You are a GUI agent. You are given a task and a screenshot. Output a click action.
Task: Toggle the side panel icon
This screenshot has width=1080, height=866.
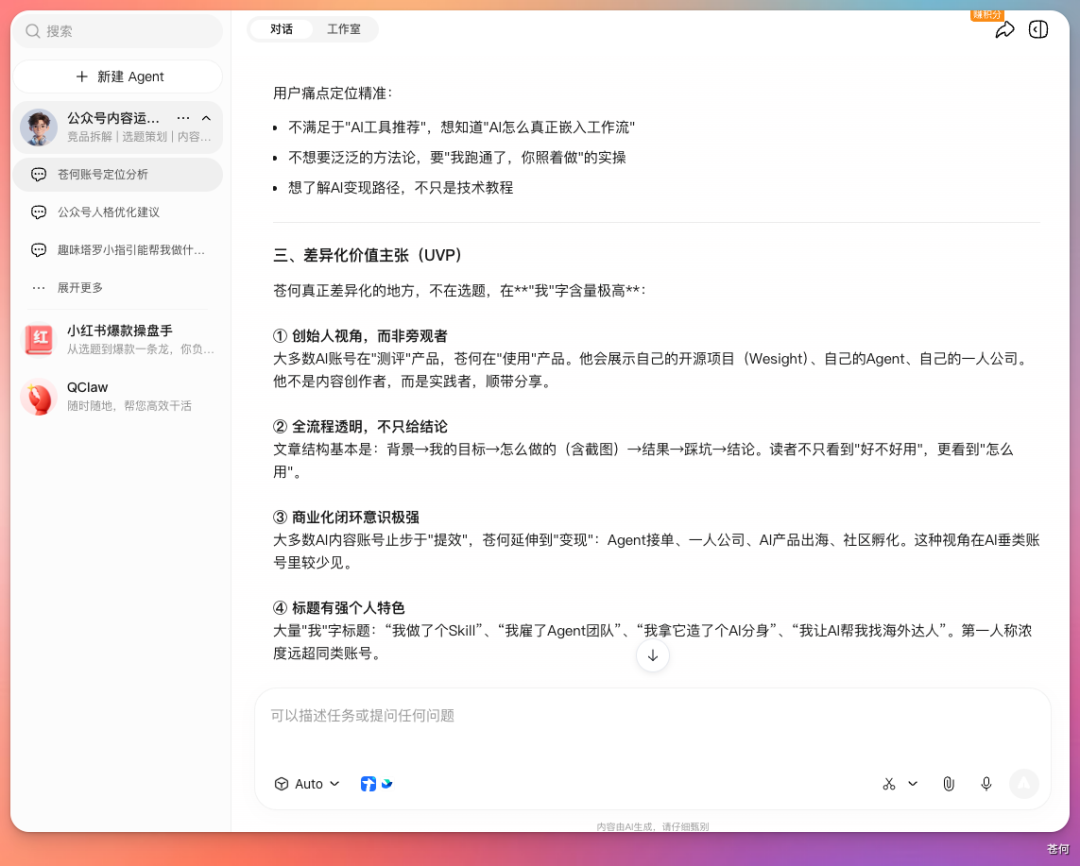[1038, 30]
